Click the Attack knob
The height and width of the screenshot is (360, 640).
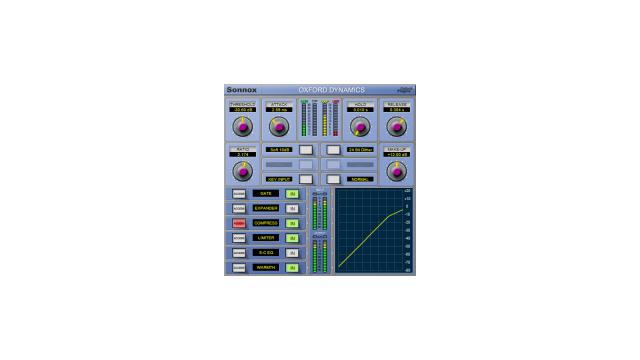pos(279,127)
